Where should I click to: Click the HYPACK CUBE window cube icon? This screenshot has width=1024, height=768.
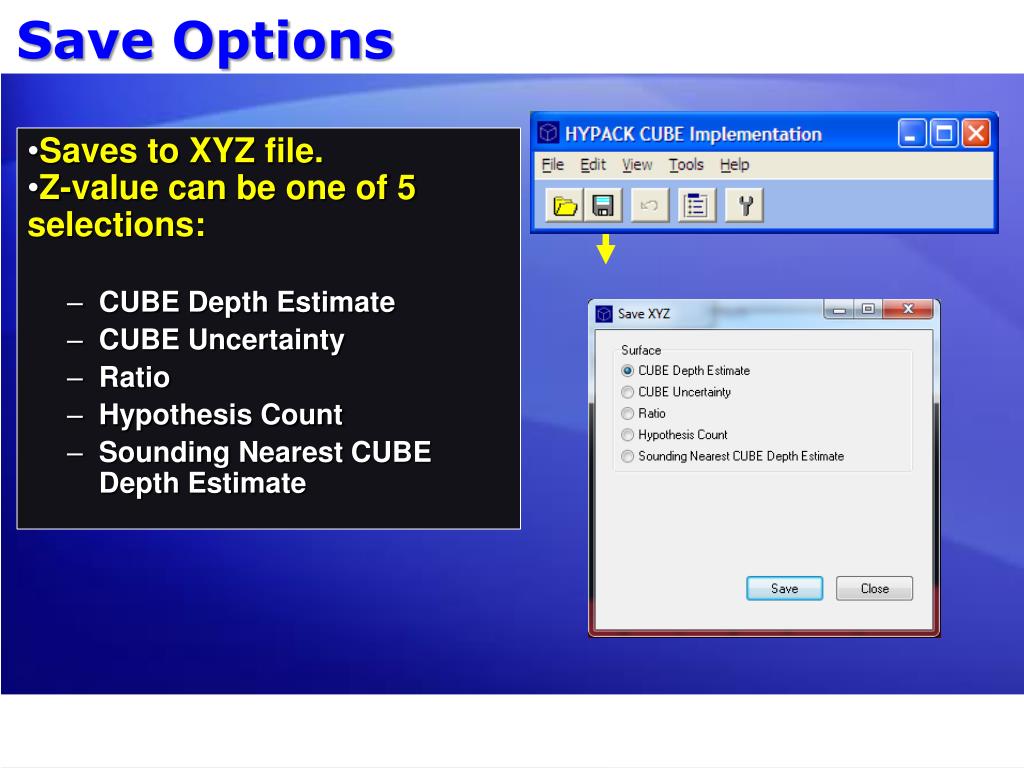[548, 133]
